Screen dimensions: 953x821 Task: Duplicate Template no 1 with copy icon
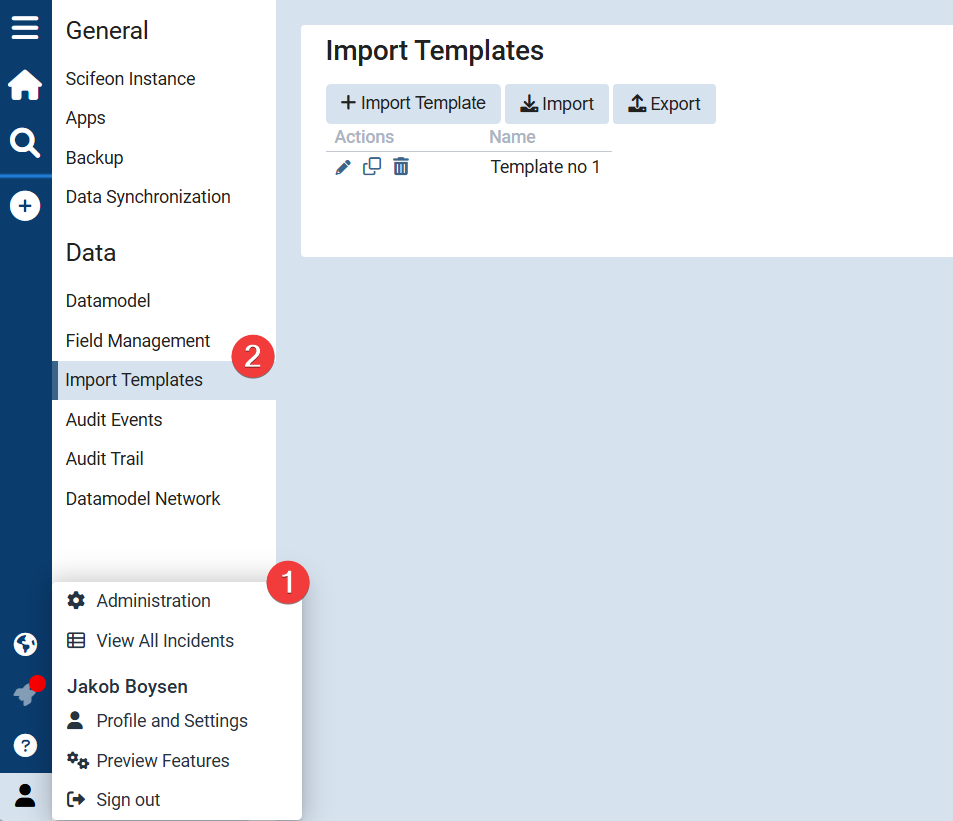point(372,167)
